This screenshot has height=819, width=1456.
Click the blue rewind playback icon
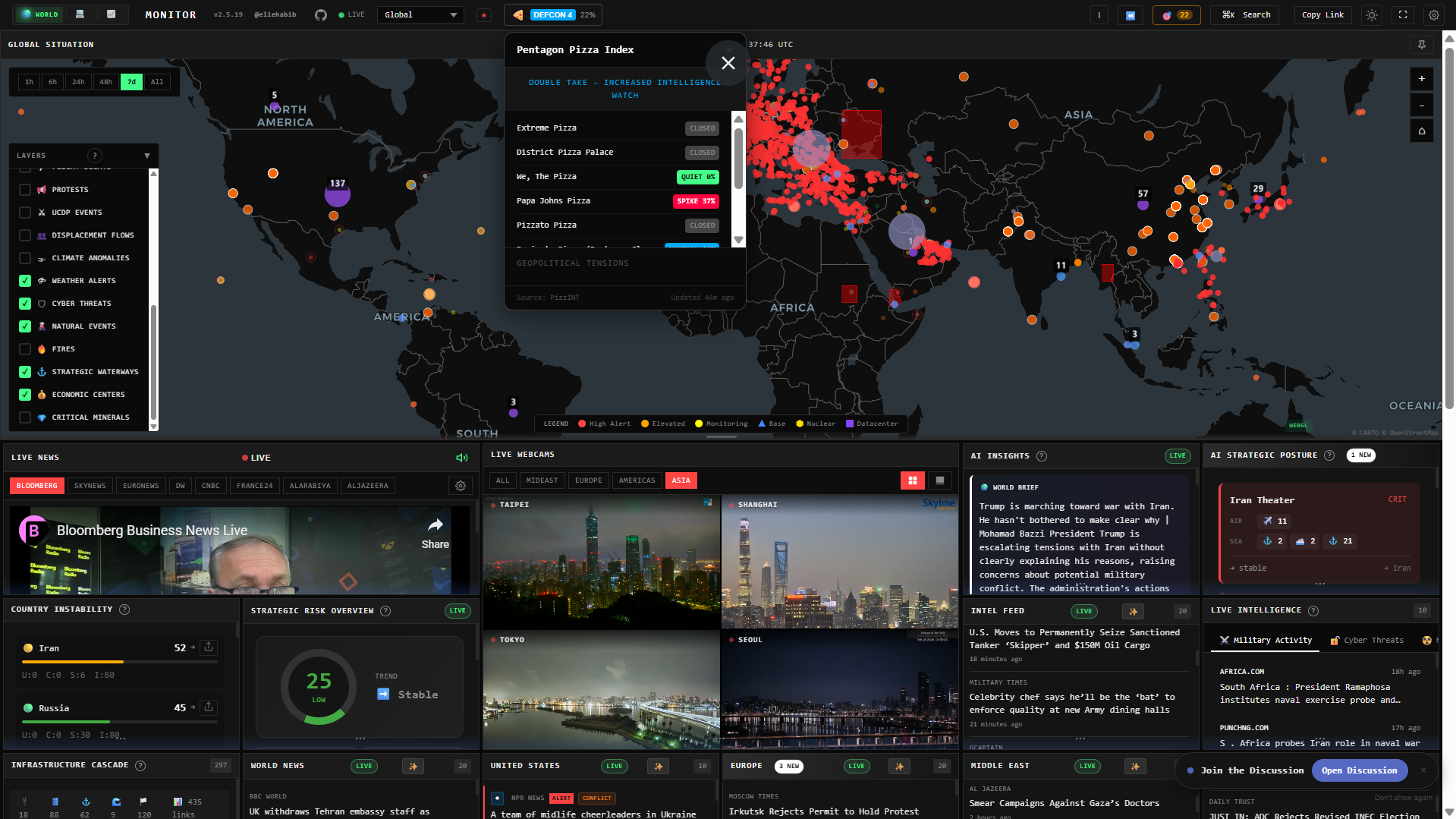1131,15
